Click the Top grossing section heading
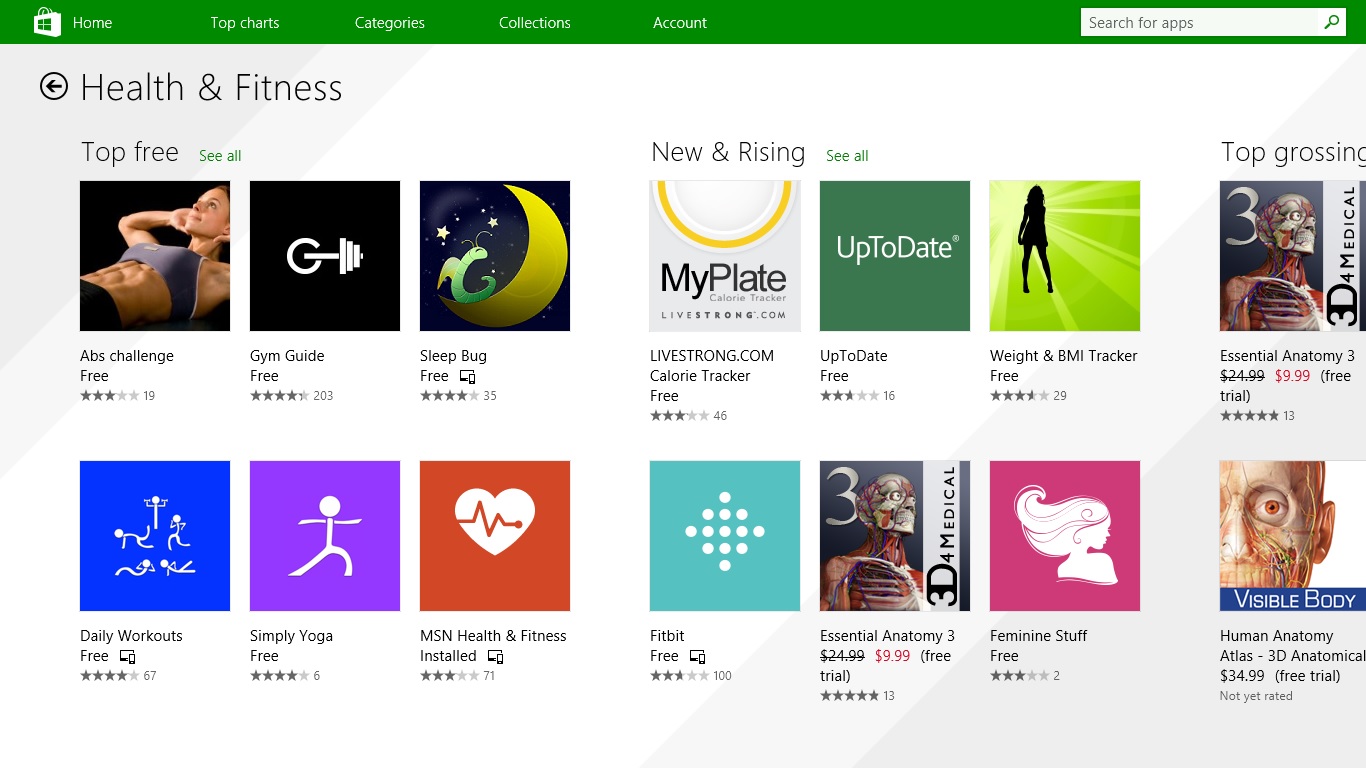This screenshot has height=768, width=1366. [x=1293, y=152]
